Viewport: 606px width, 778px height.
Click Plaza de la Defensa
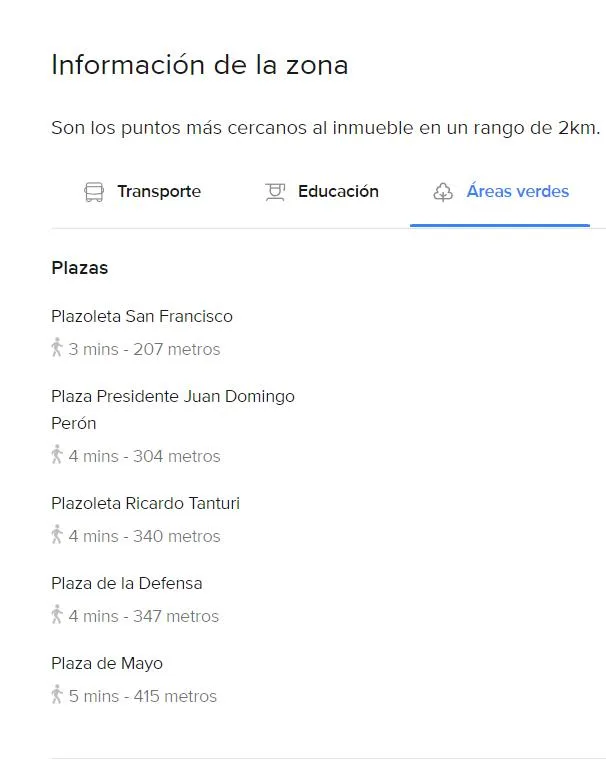pyautogui.click(x=126, y=584)
